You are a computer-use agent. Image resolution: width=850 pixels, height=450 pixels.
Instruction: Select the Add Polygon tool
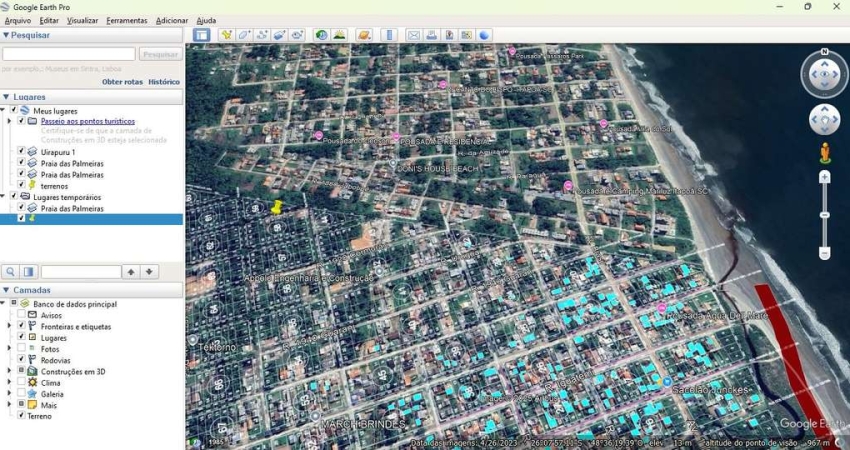coord(244,35)
